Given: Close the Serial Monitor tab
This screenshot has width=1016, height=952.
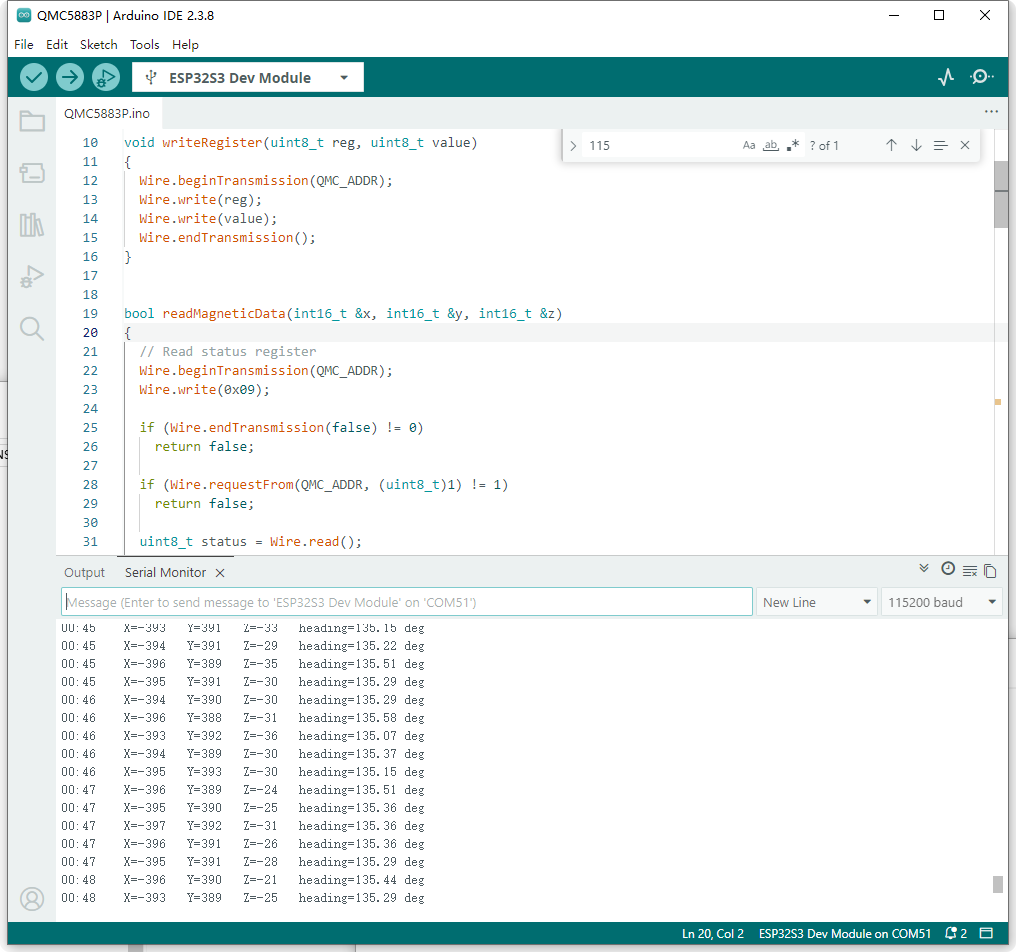Looking at the screenshot, I should [x=220, y=573].
